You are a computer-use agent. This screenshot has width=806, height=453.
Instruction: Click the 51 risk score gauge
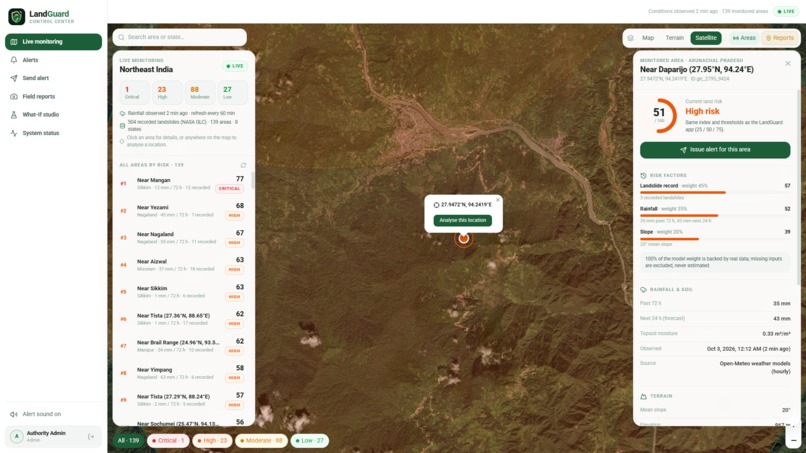click(x=660, y=115)
